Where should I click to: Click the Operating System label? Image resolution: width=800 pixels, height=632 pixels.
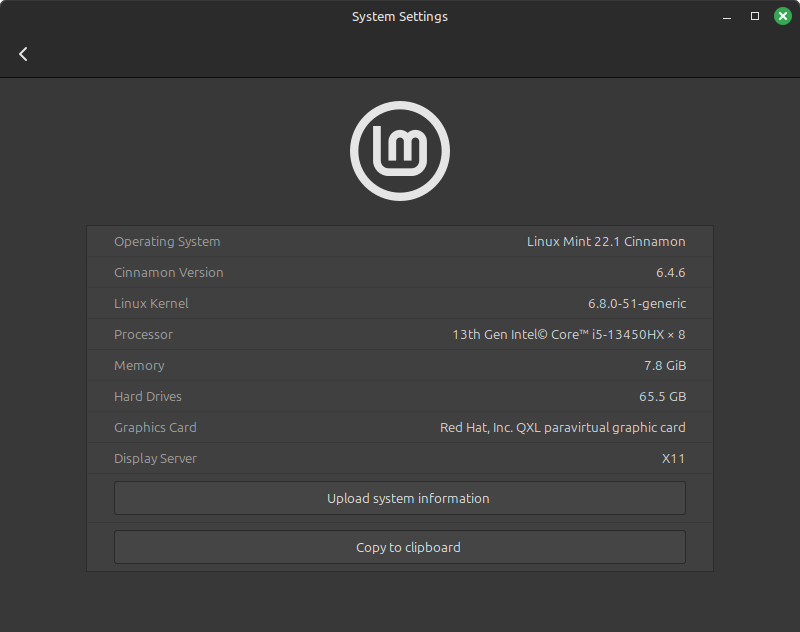click(x=167, y=241)
